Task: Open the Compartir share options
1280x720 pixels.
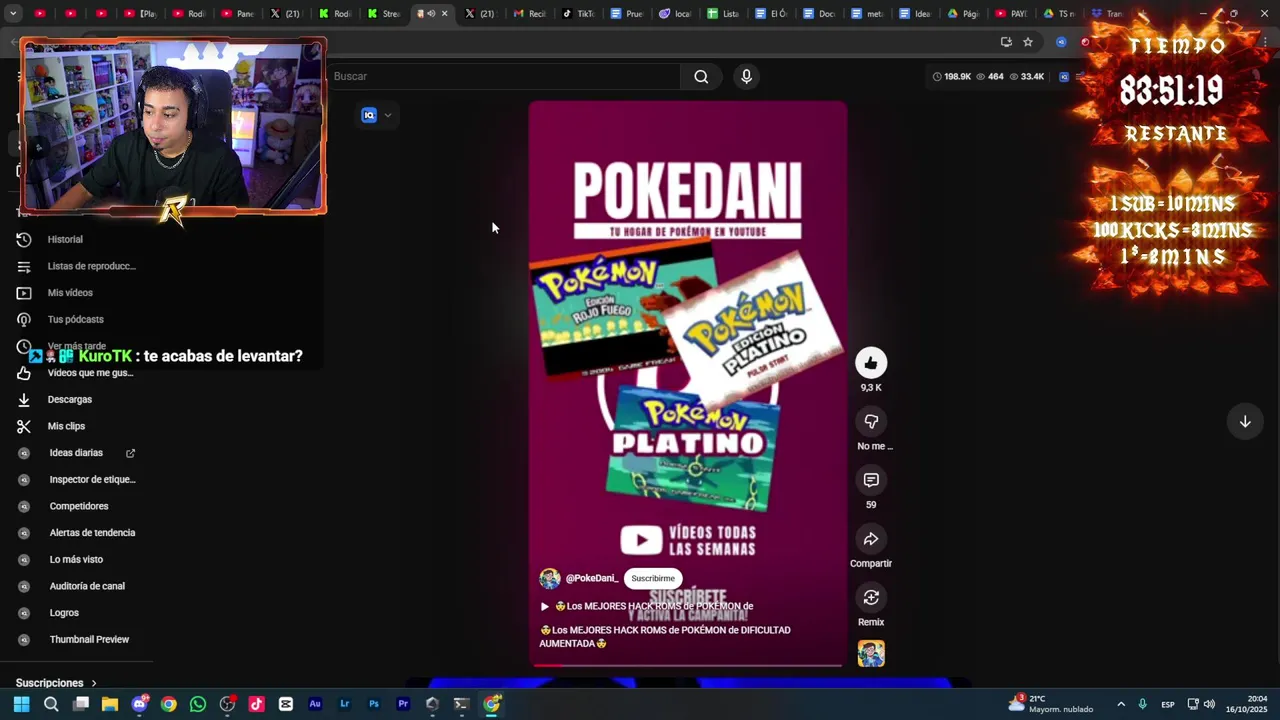Action: pyautogui.click(x=871, y=539)
